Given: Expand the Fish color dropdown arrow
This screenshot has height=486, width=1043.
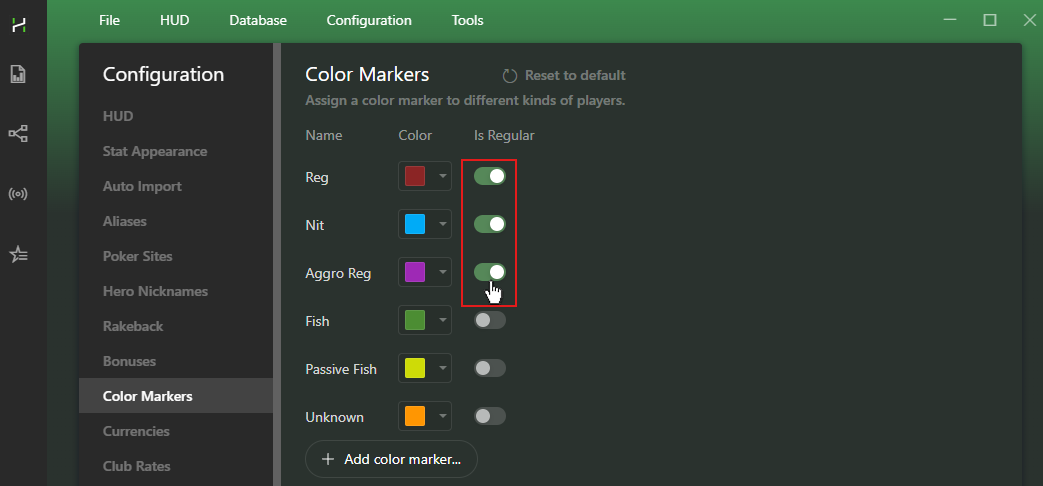Looking at the screenshot, I should pos(442,320).
